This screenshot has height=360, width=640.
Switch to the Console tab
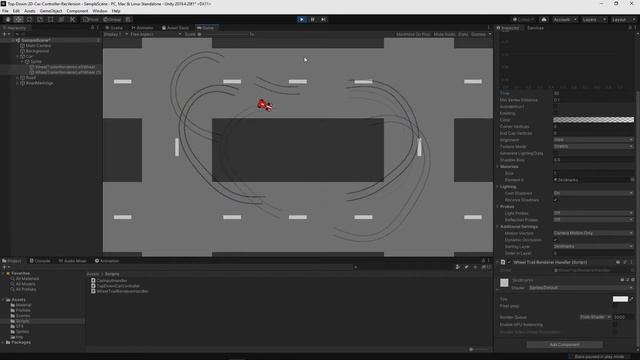[x=40, y=261]
